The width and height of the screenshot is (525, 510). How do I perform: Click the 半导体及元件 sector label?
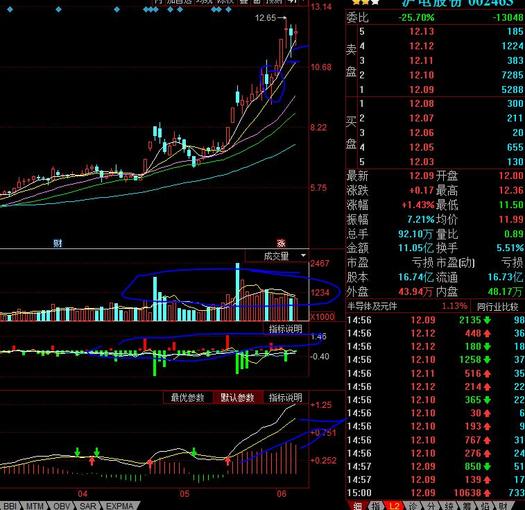372,306
